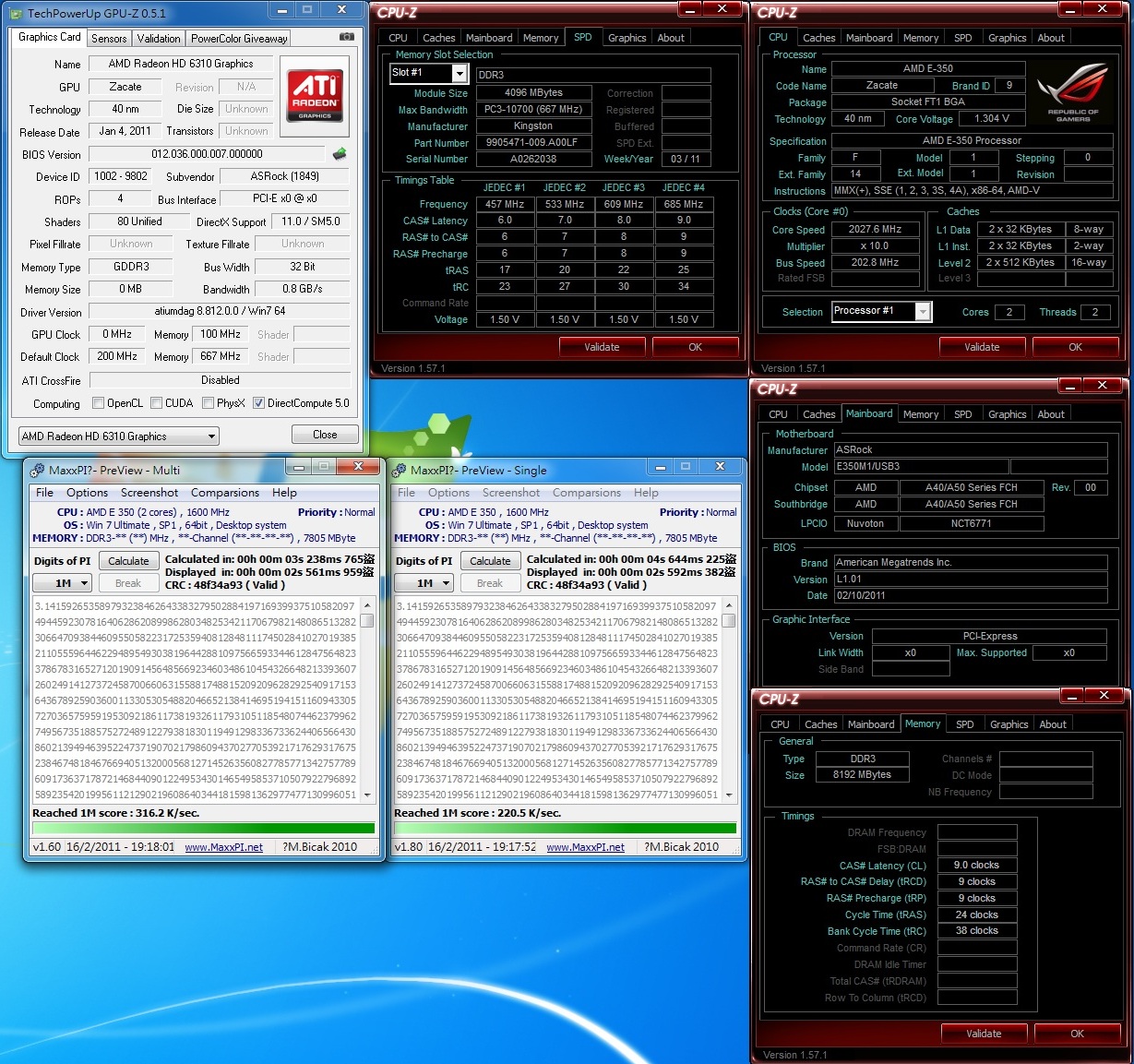Open SPD tab in CPU-Z memory window
The image size is (1134, 1064).
pyautogui.click(x=965, y=724)
